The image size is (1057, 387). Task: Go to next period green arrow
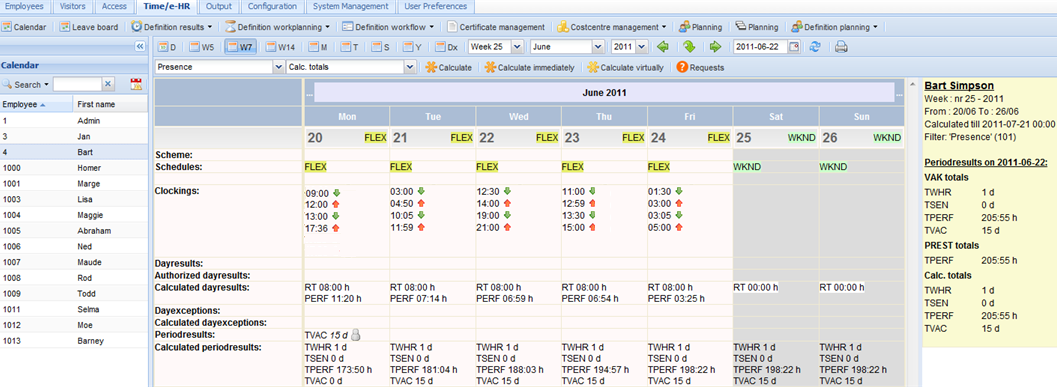pyautogui.click(x=715, y=47)
